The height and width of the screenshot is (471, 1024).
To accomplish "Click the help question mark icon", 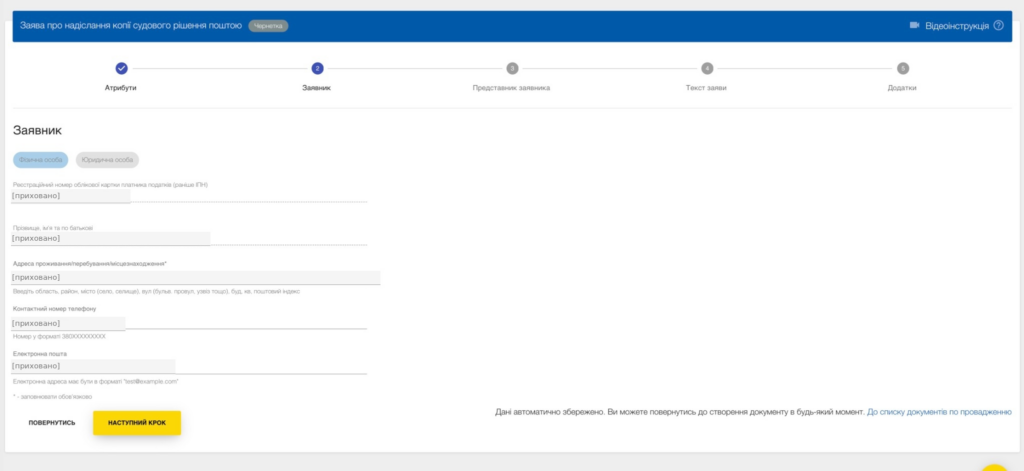I will coord(999,25).
